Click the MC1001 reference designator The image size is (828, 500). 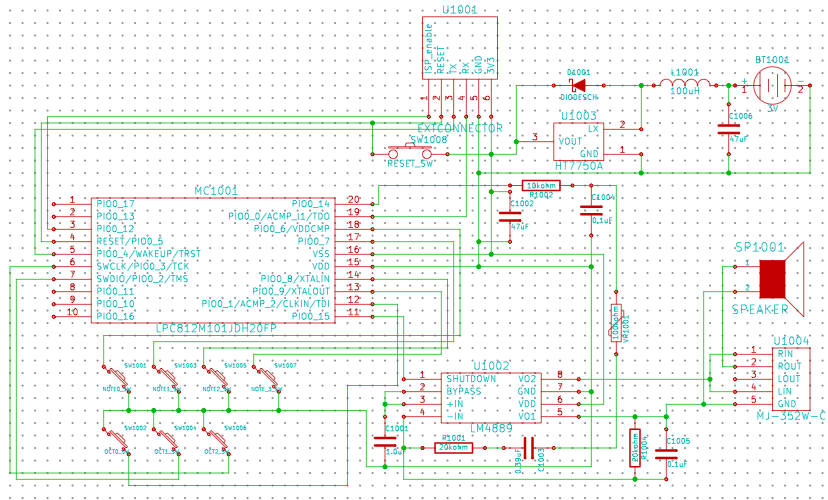[217, 190]
